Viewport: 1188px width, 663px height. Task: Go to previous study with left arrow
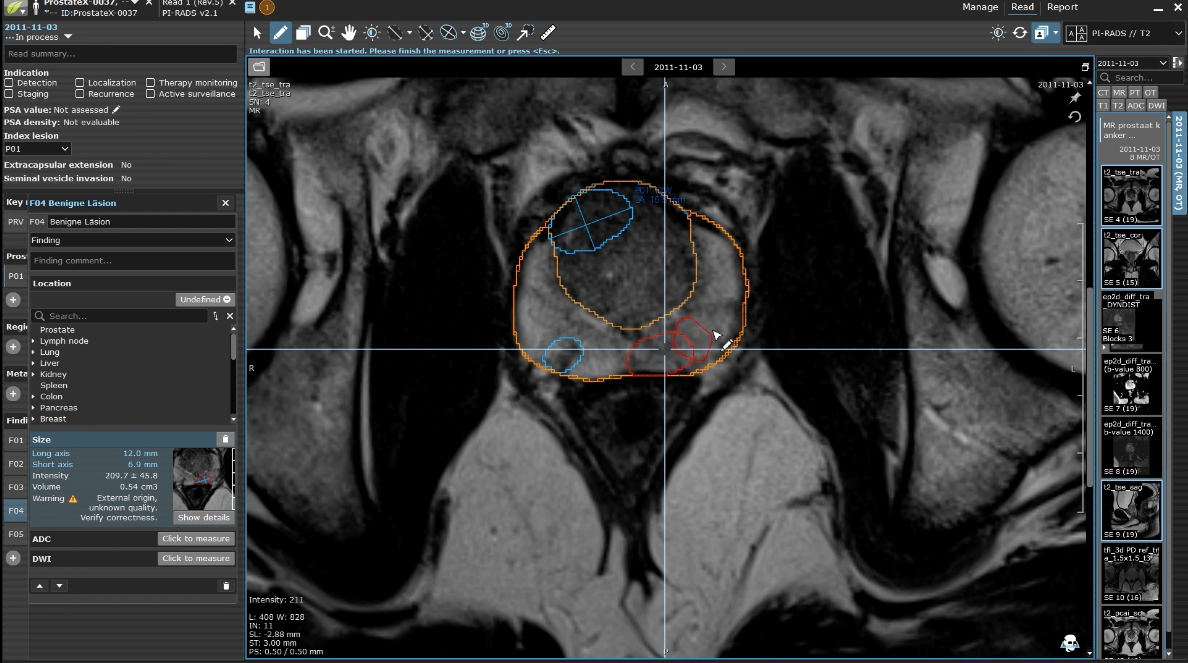point(633,67)
